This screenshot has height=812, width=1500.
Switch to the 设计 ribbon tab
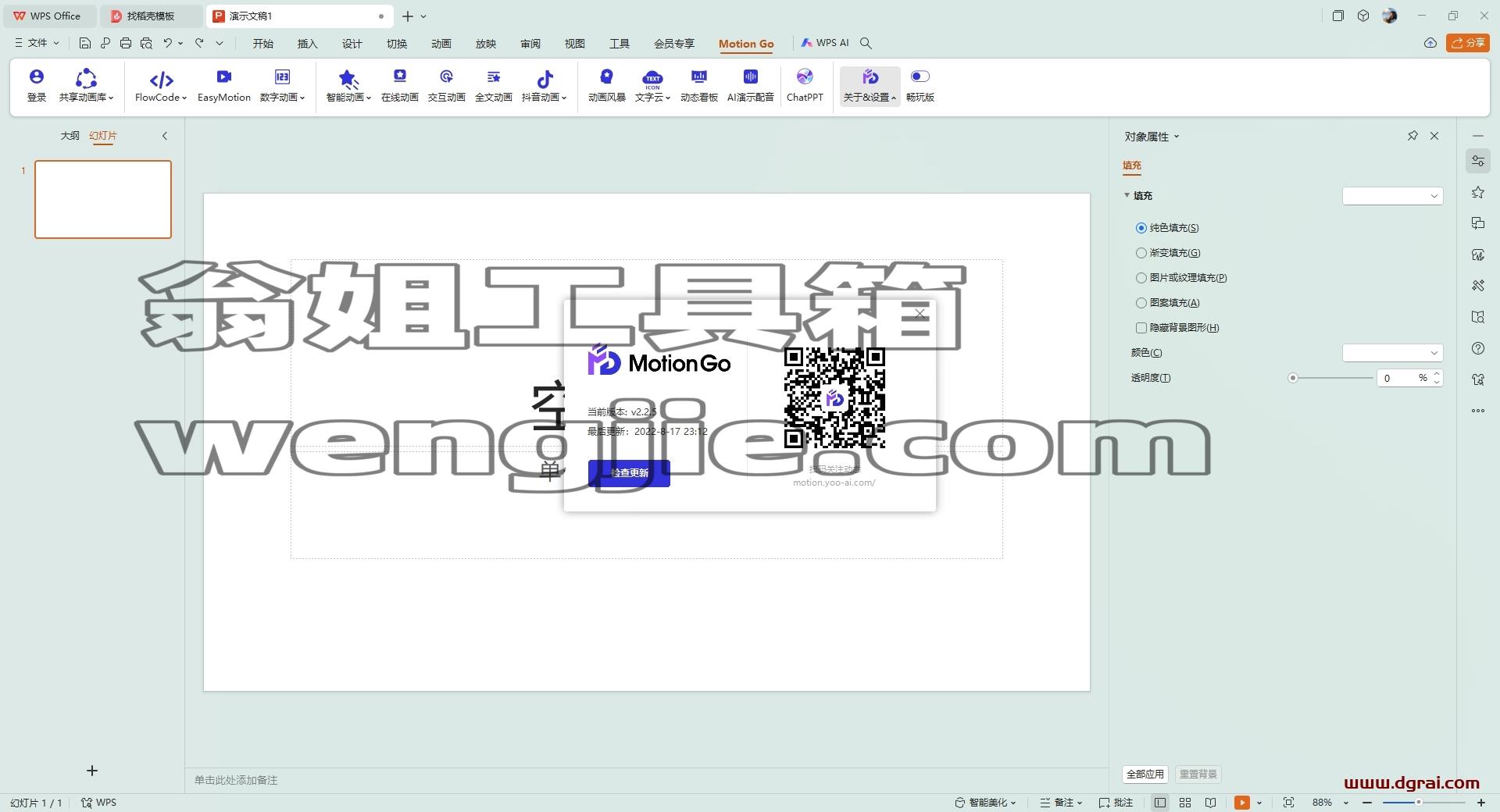(x=352, y=44)
